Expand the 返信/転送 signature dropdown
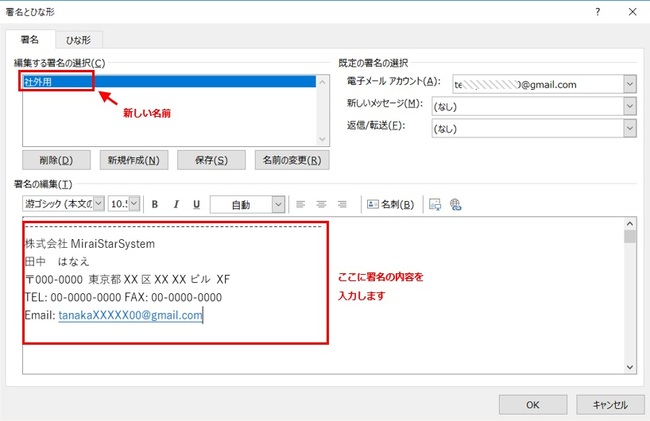This screenshot has height=421, width=650. (629, 127)
